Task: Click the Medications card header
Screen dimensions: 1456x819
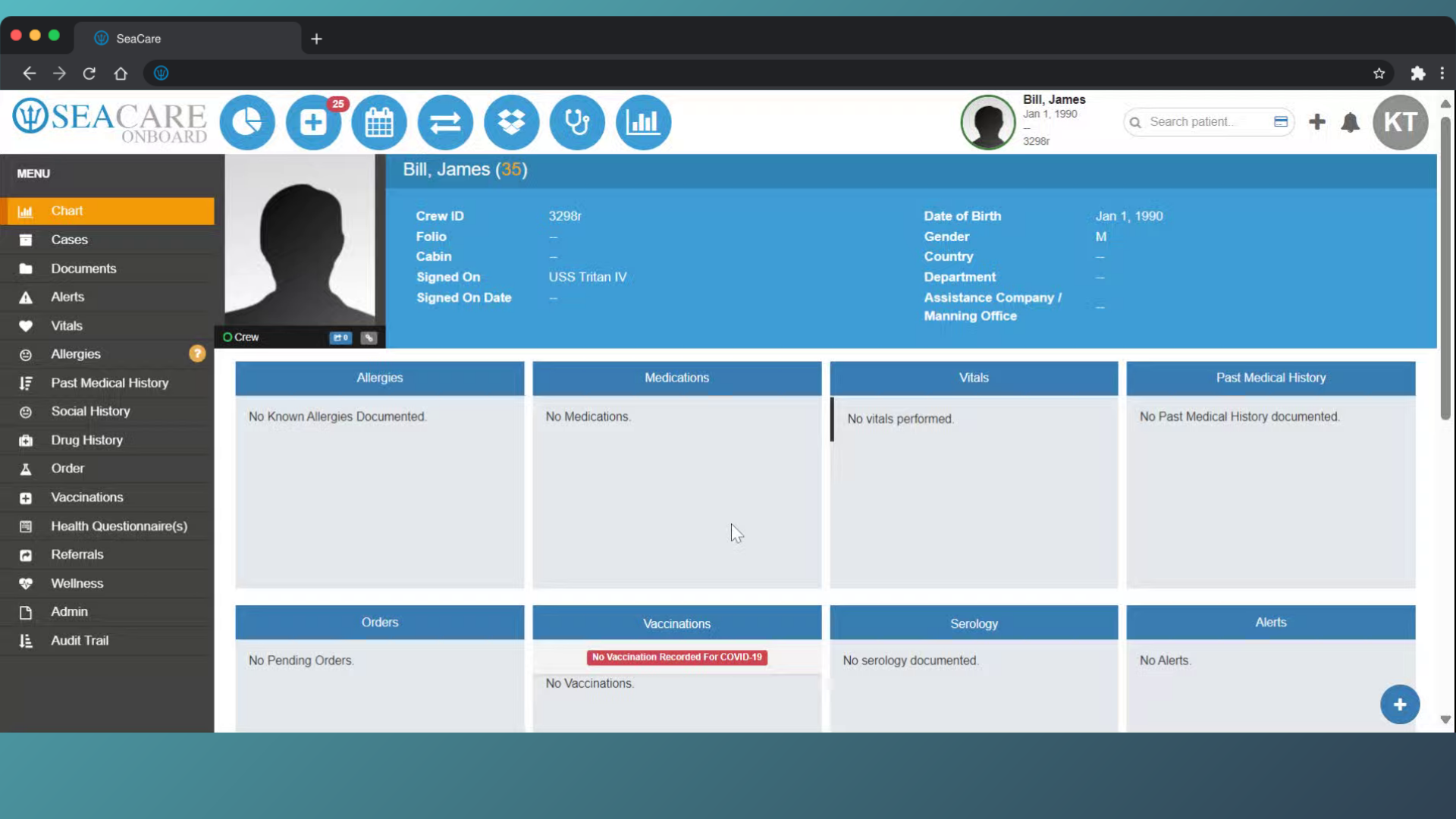Action: (676, 378)
